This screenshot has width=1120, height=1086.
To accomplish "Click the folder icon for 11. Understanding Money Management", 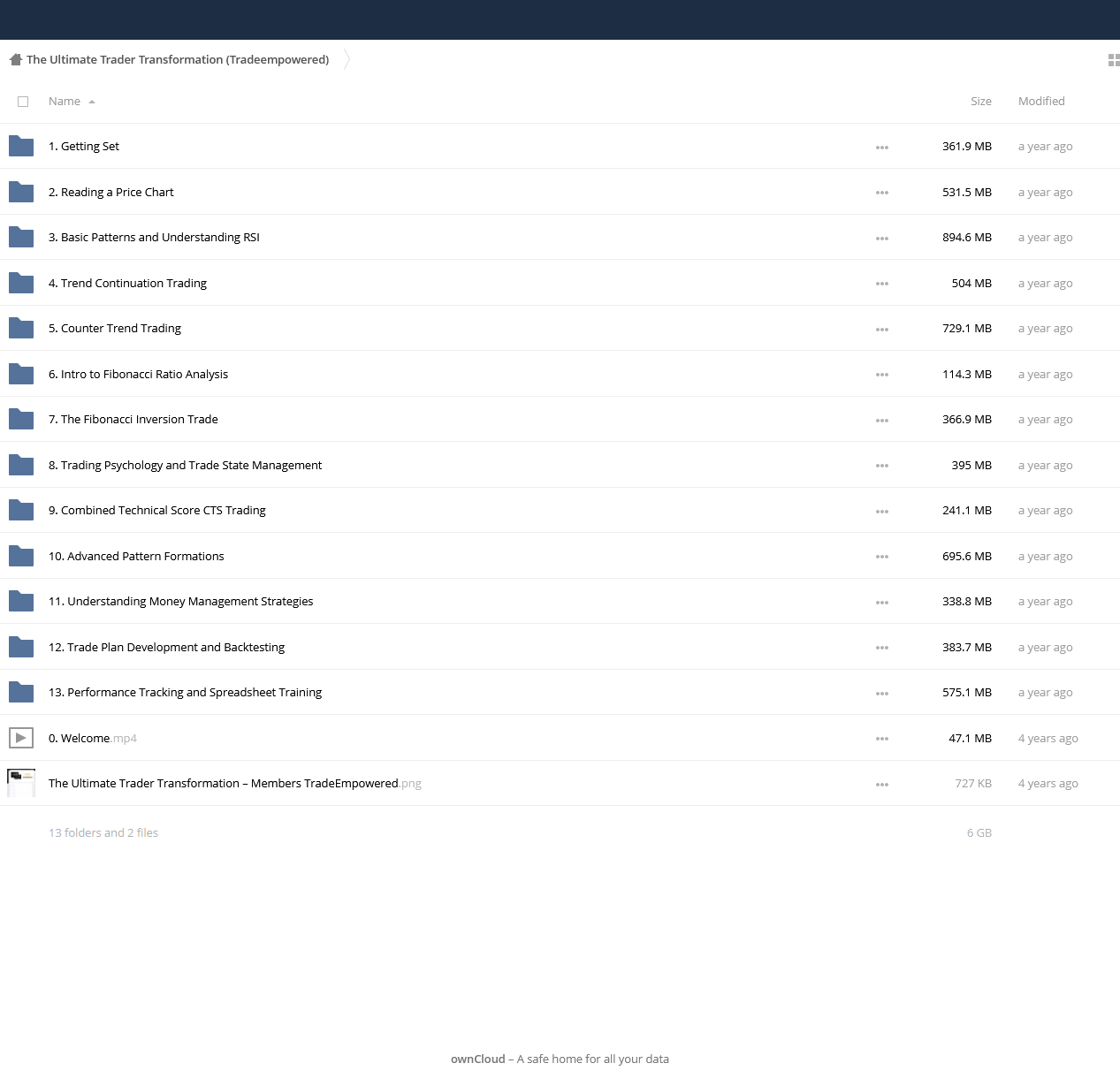I will tap(21, 601).
